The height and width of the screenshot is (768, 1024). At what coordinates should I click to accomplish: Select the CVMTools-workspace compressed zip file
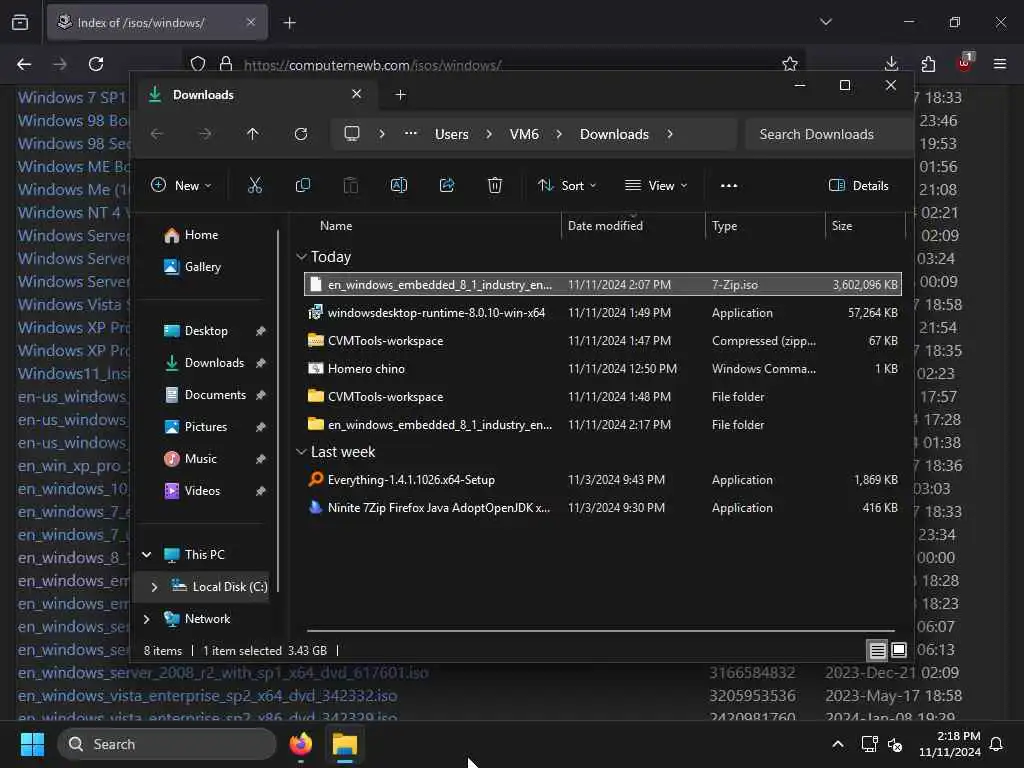(x=603, y=341)
